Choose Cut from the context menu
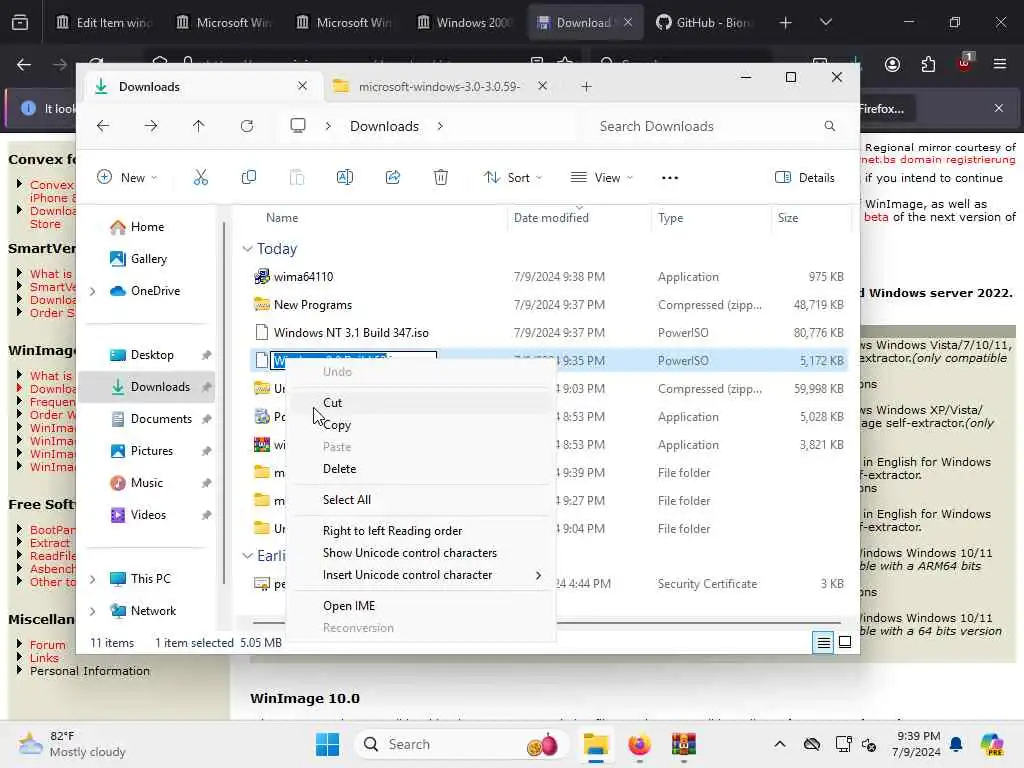Image resolution: width=1024 pixels, height=768 pixels. pyautogui.click(x=421, y=403)
